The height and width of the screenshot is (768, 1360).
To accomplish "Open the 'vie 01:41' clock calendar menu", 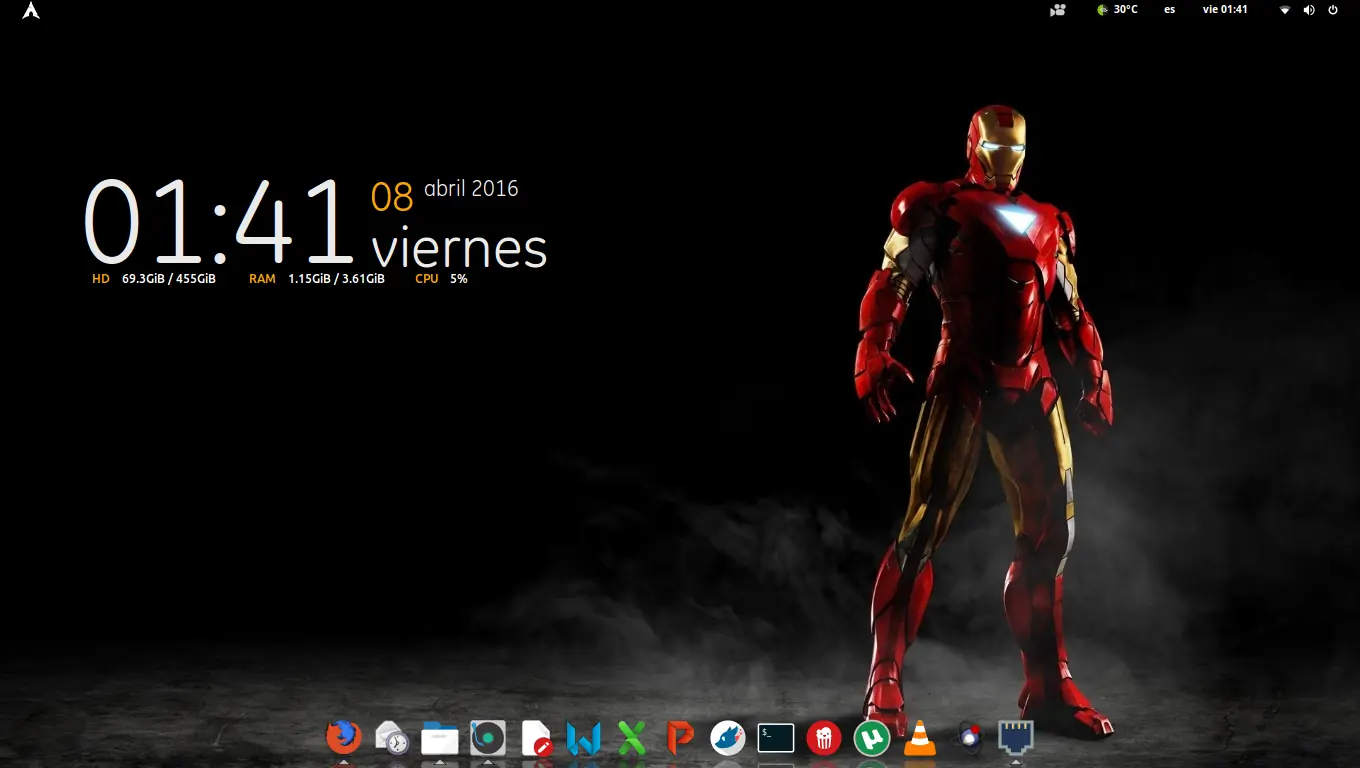I will tap(1225, 9).
